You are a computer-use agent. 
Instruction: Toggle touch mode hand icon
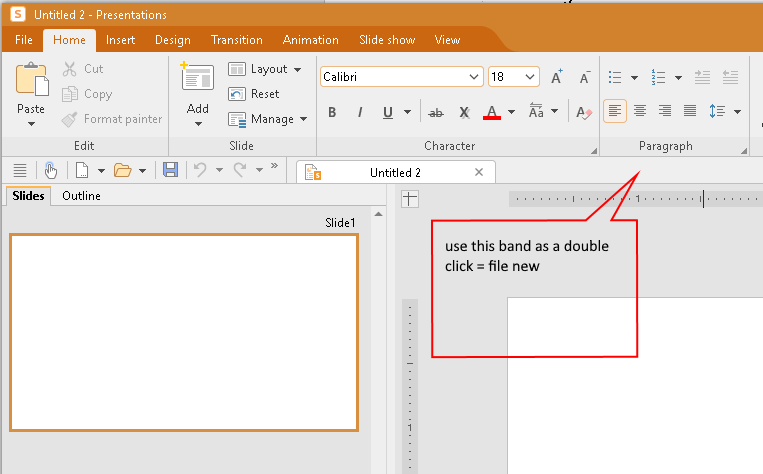pos(50,171)
